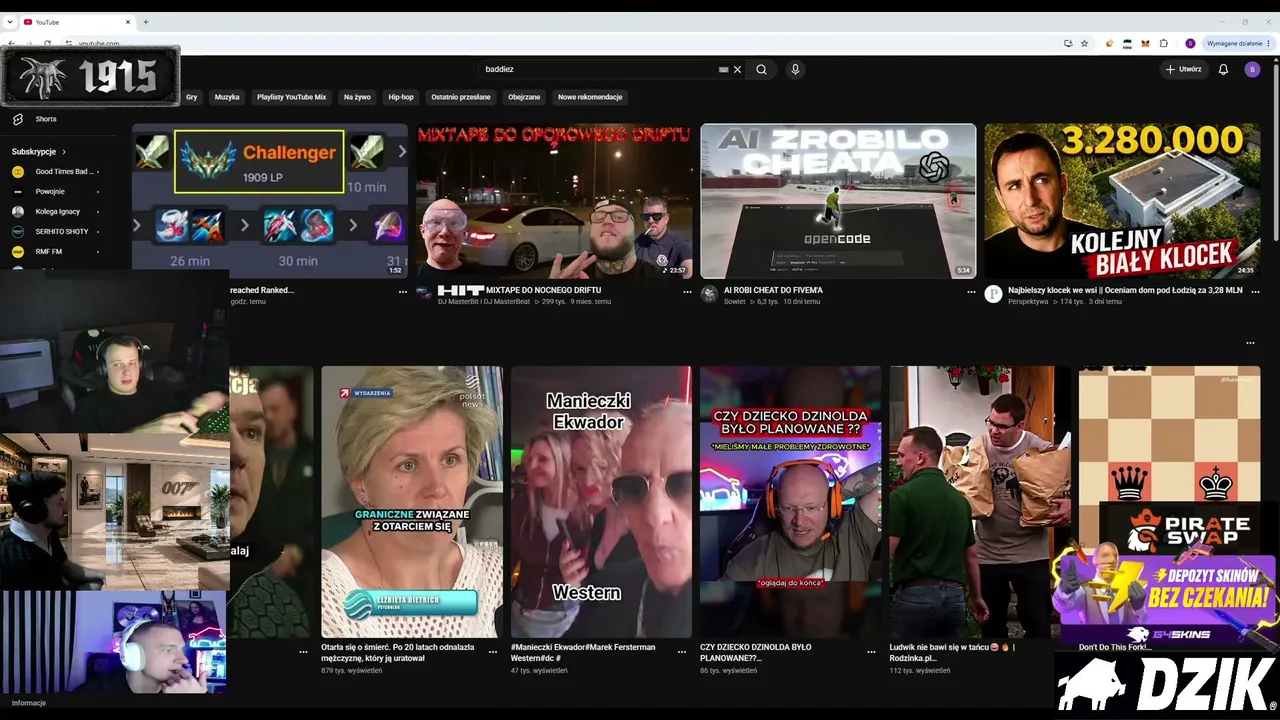Open the DJ MasterBit channel avatar
The height and width of the screenshot is (720, 1280).
425,294
